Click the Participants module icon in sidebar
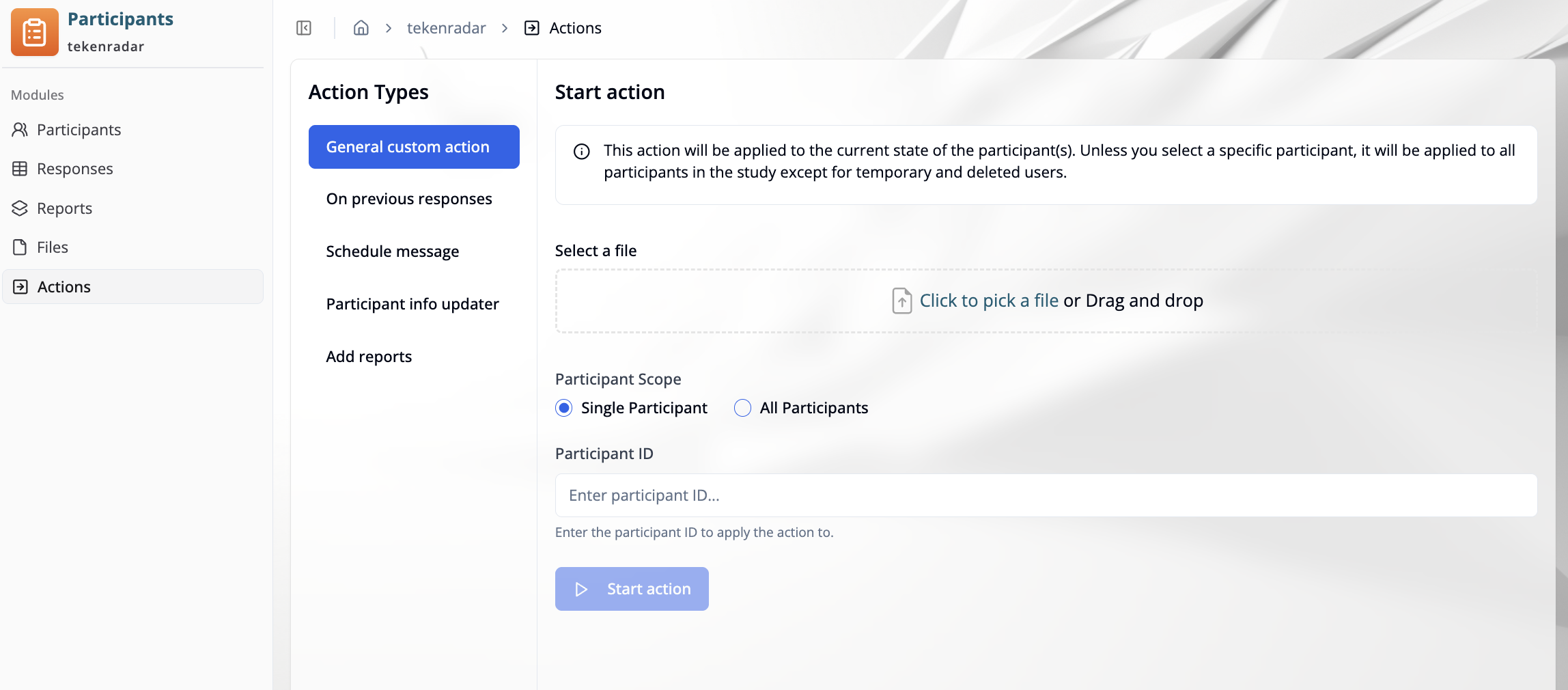 [x=20, y=129]
